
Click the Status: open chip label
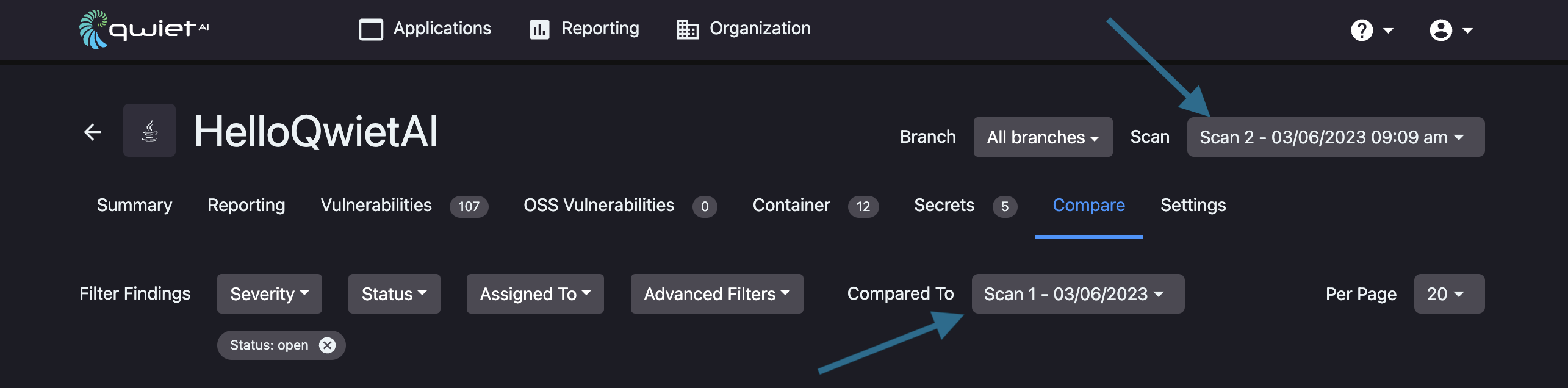[269, 345]
